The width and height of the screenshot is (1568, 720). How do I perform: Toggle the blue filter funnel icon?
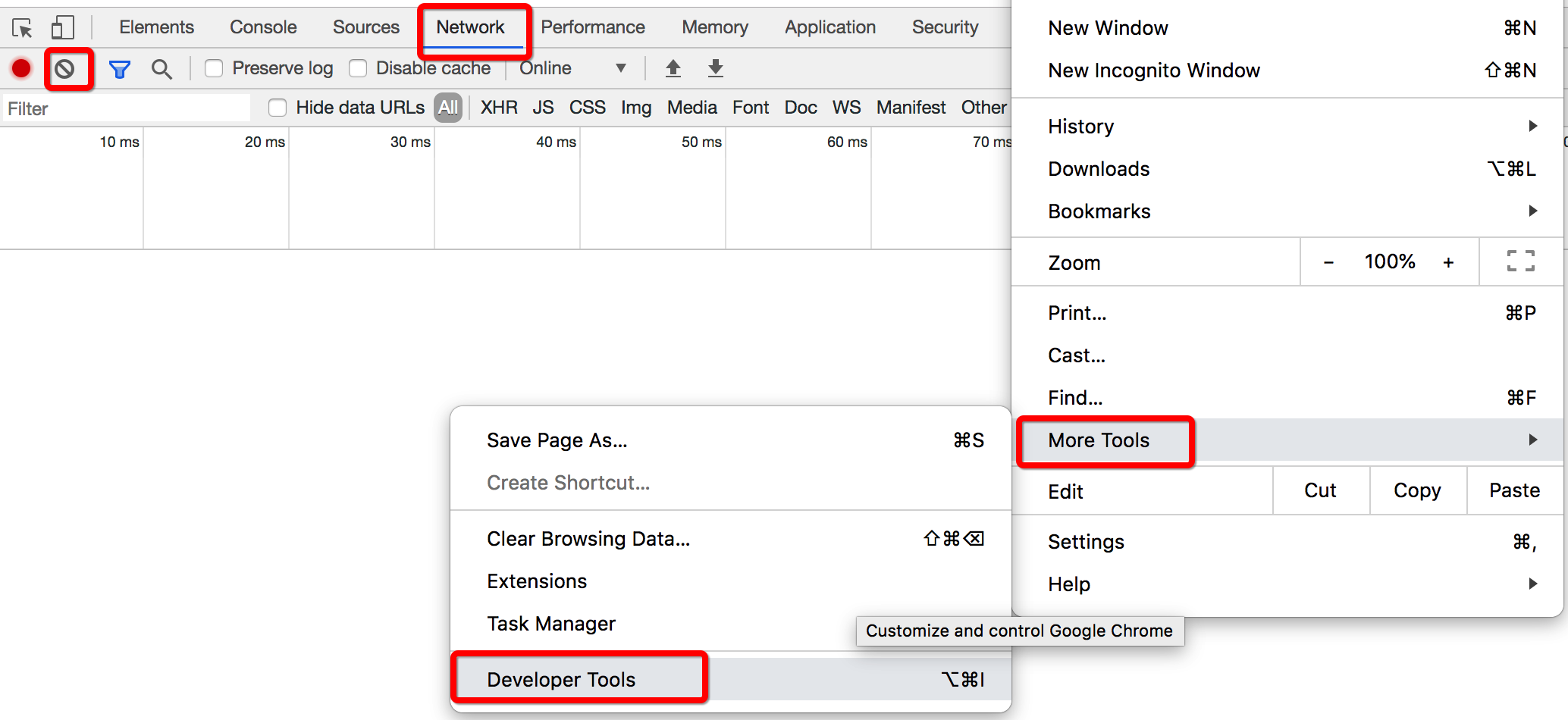(x=120, y=69)
